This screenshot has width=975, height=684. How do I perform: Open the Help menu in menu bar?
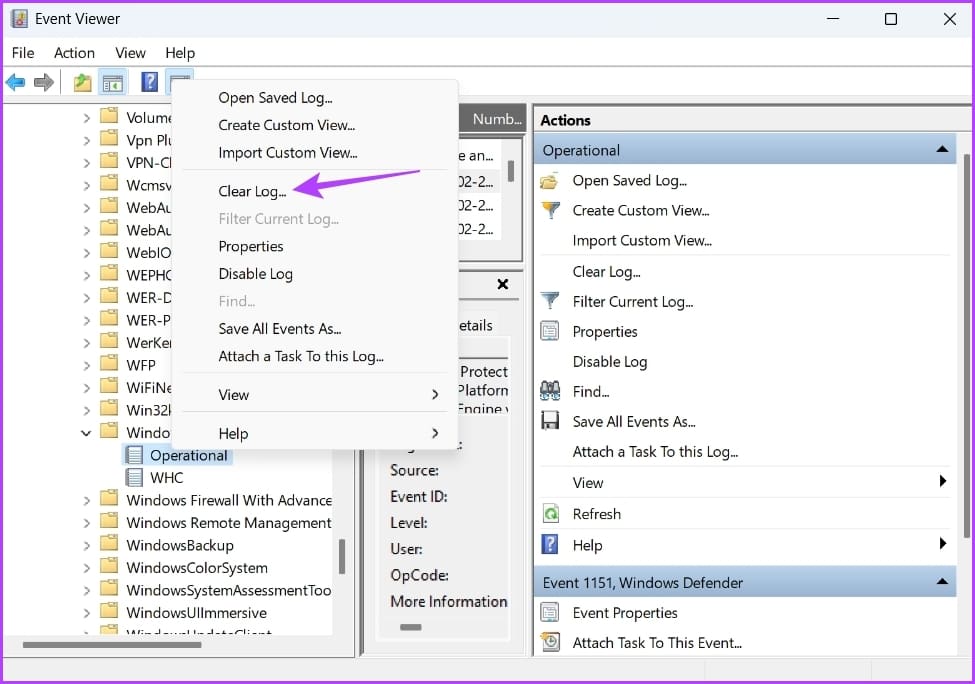pos(180,53)
